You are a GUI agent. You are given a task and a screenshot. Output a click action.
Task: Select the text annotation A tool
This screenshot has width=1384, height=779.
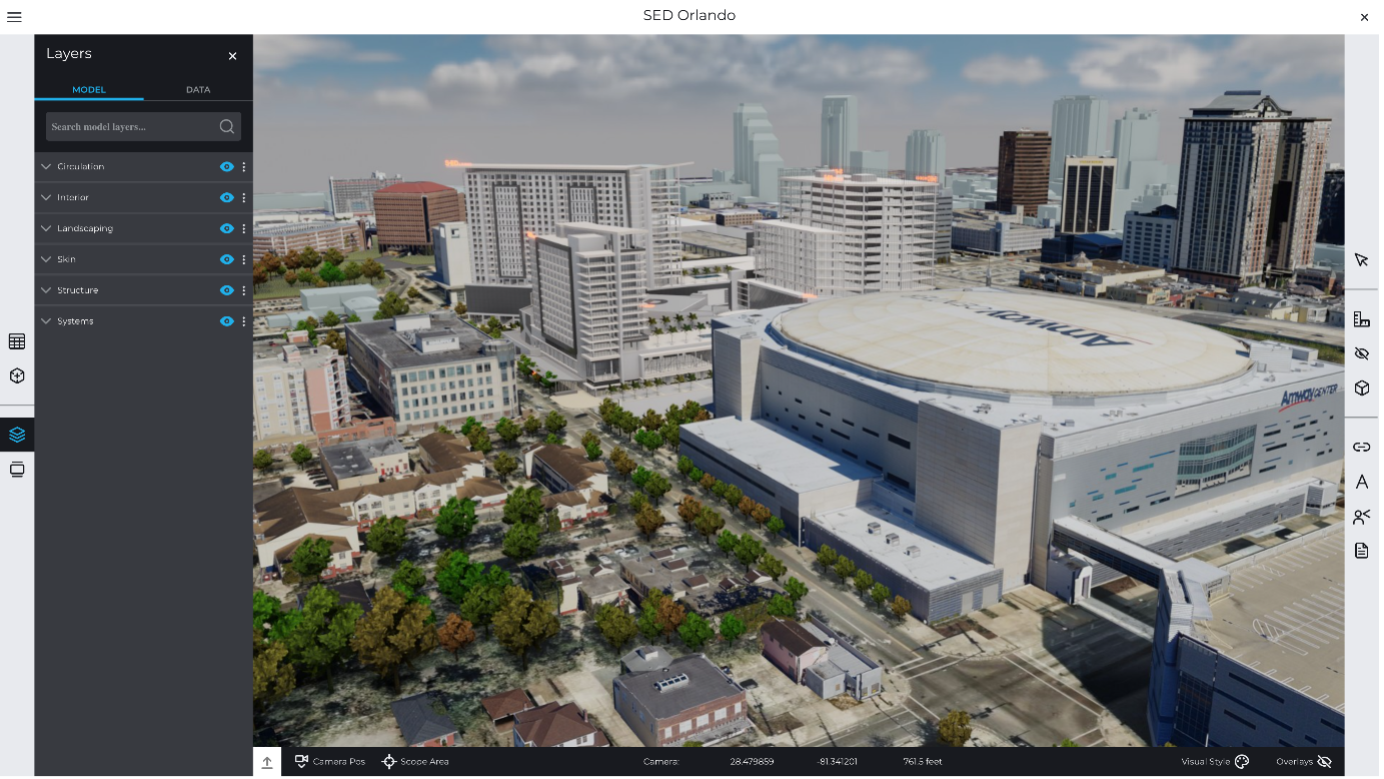pos(1361,482)
